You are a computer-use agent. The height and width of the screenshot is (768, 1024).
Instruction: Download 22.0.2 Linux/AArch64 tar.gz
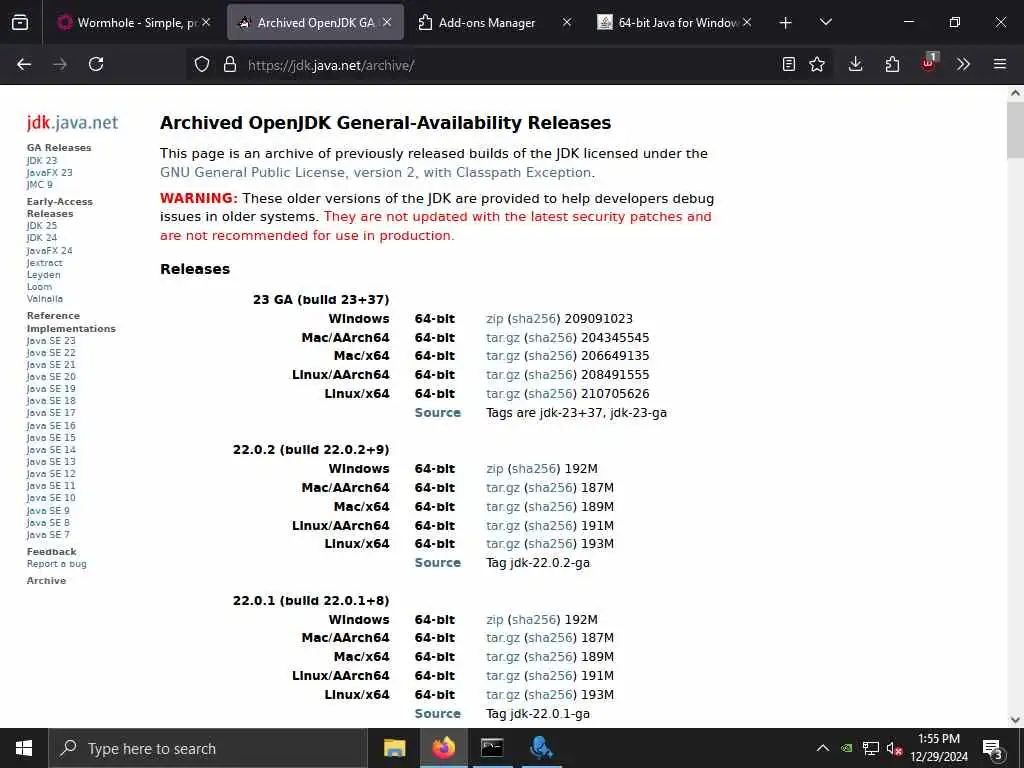(x=503, y=526)
